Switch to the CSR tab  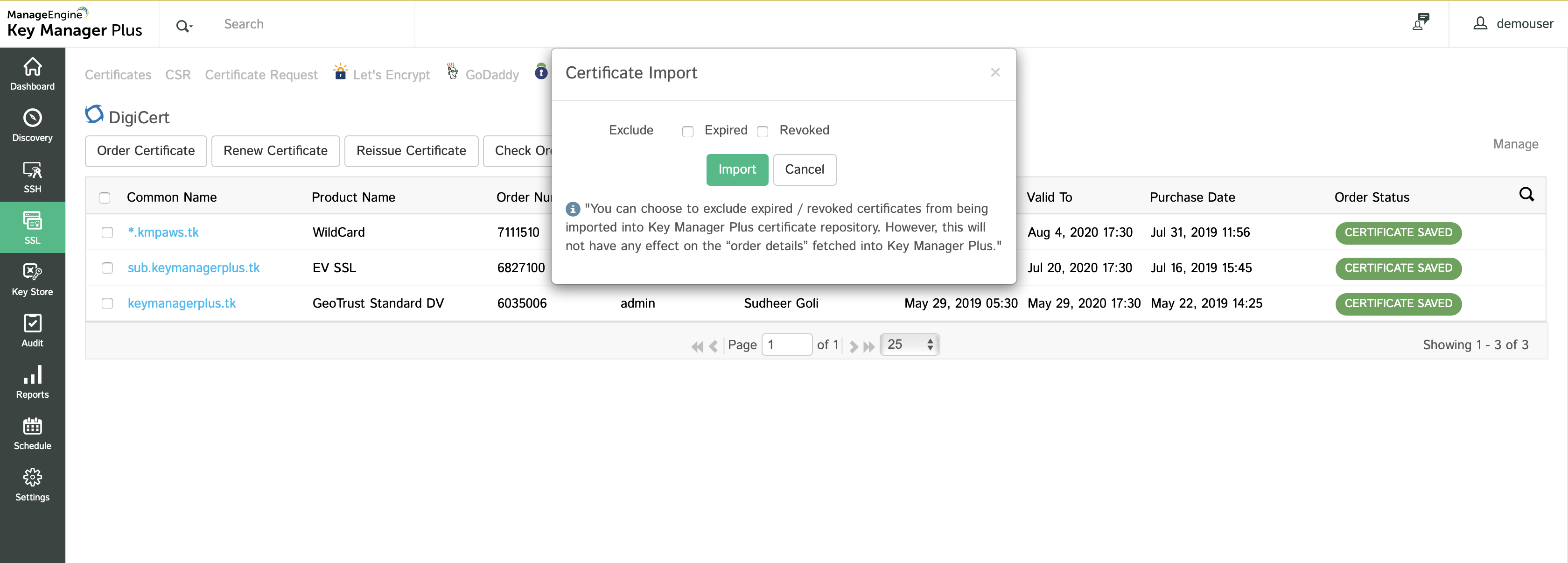[x=178, y=75]
